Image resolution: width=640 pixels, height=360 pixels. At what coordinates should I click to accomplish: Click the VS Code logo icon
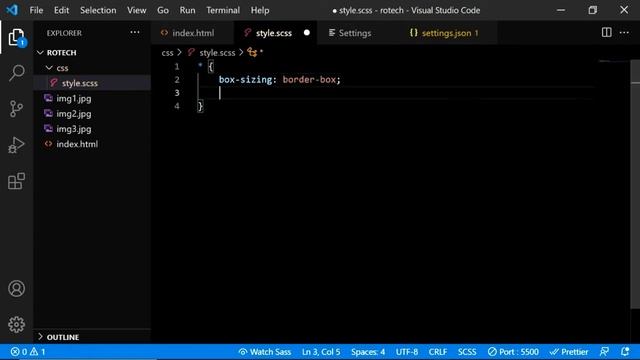tap(12, 10)
